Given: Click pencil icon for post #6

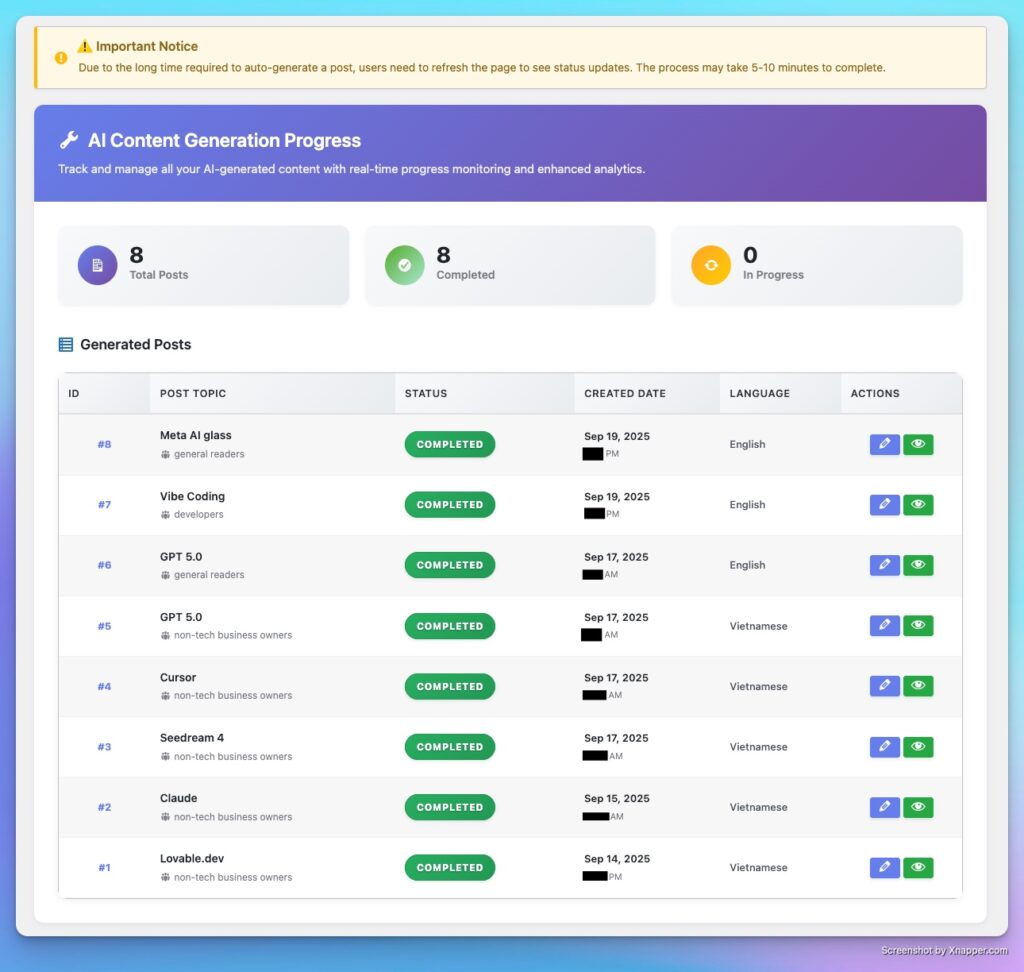Looking at the screenshot, I should pos(884,565).
